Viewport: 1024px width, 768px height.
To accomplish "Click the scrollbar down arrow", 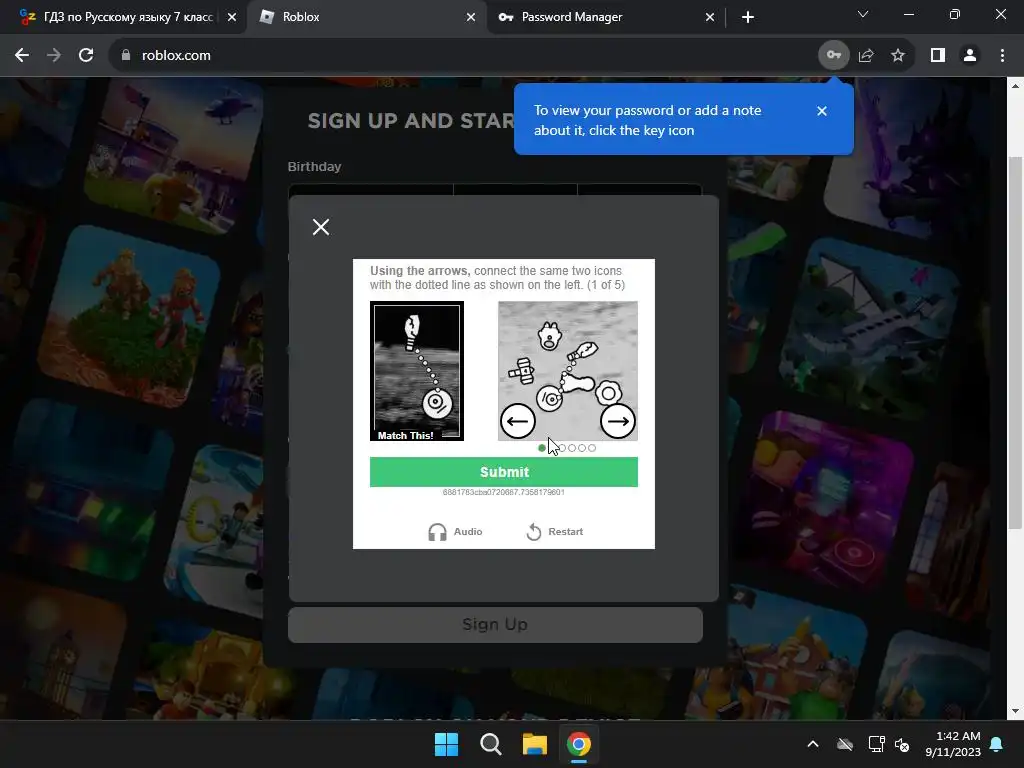I will coord(1014,711).
